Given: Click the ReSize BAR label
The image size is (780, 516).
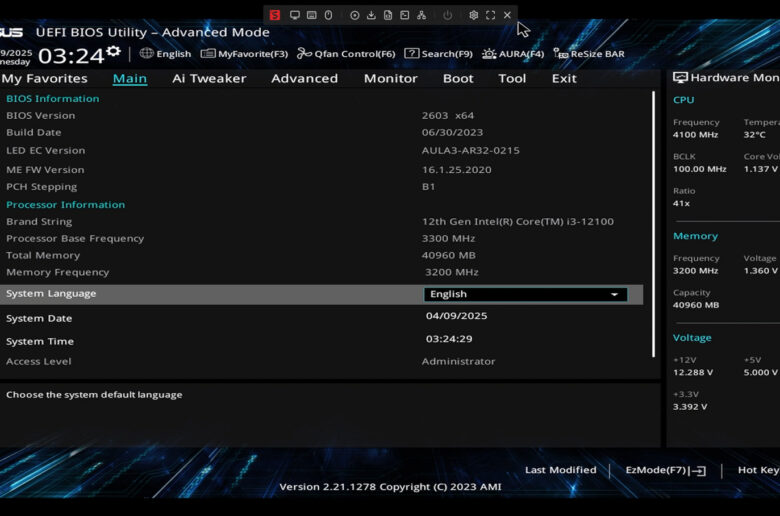Looking at the screenshot, I should [x=597, y=54].
